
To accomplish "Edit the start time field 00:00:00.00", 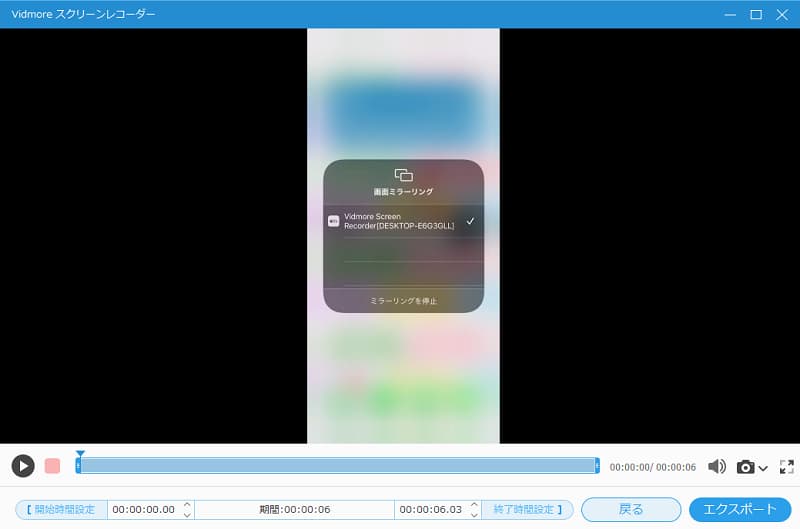I will click(144, 509).
